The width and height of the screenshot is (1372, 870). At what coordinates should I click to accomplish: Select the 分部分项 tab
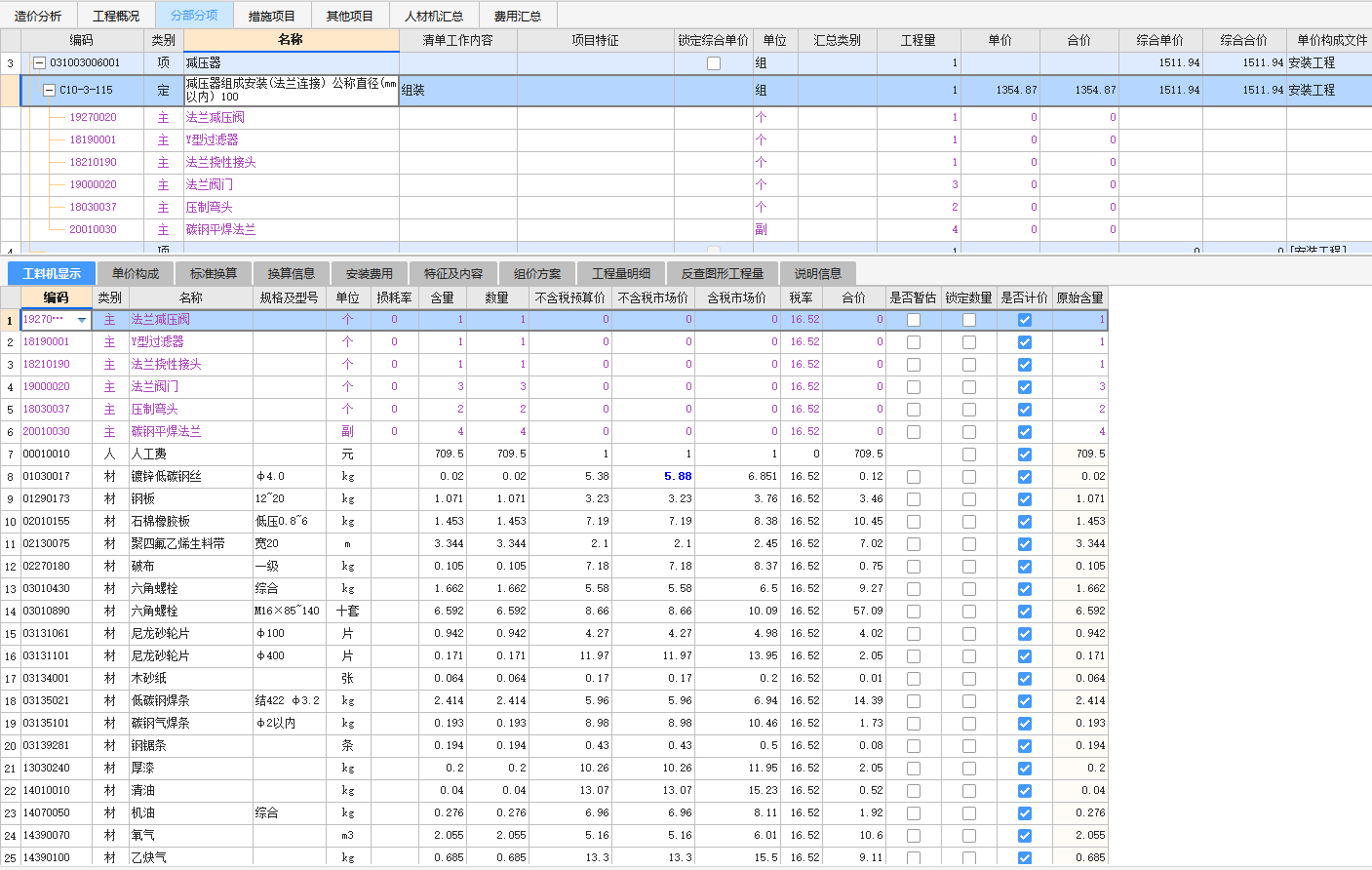194,16
